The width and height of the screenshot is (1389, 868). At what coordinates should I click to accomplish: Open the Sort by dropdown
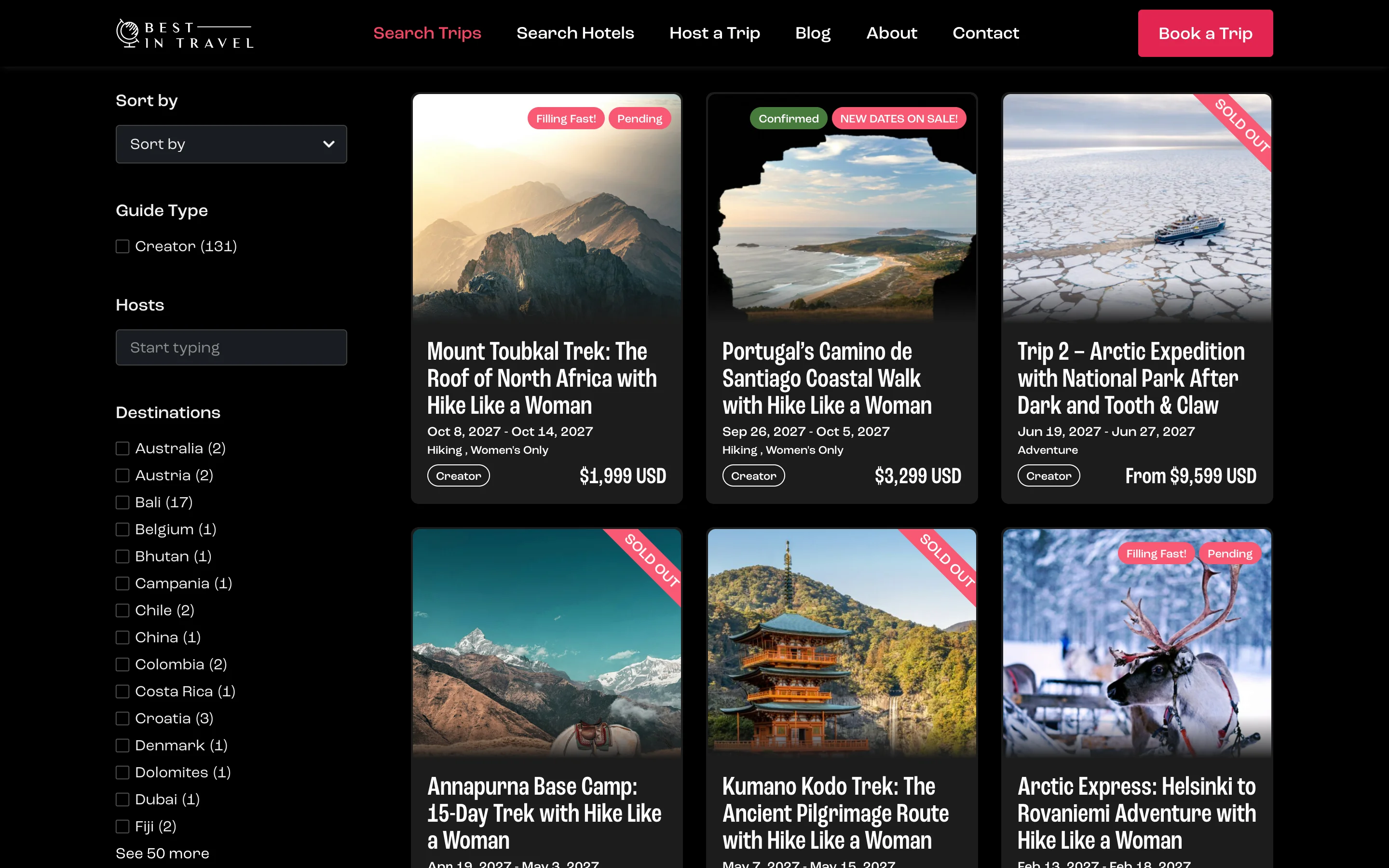point(231,144)
